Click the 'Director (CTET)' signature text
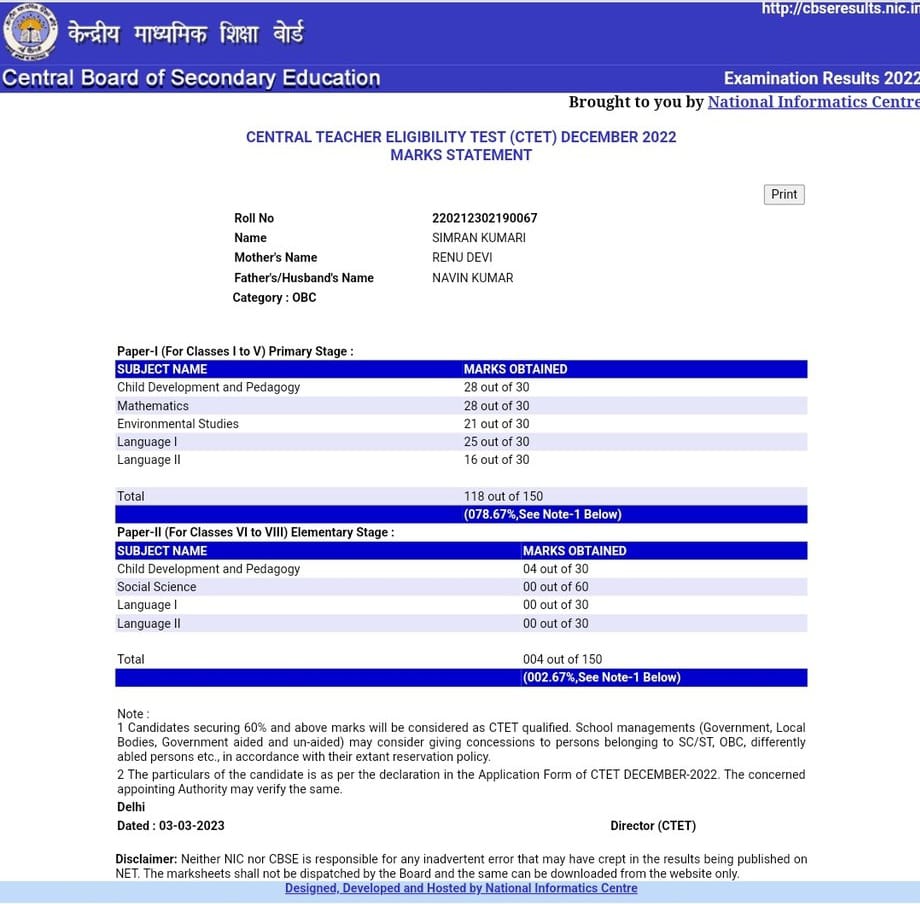This screenshot has width=920, height=904. 653,826
